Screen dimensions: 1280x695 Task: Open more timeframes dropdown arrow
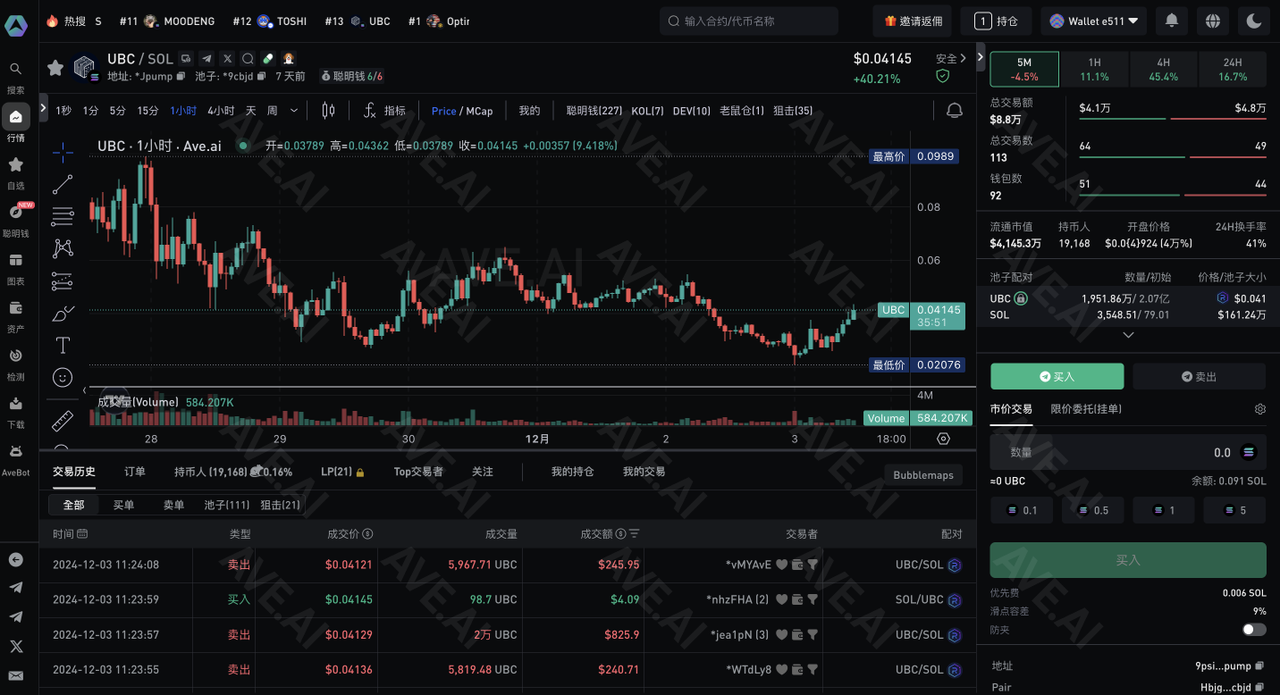coord(294,111)
